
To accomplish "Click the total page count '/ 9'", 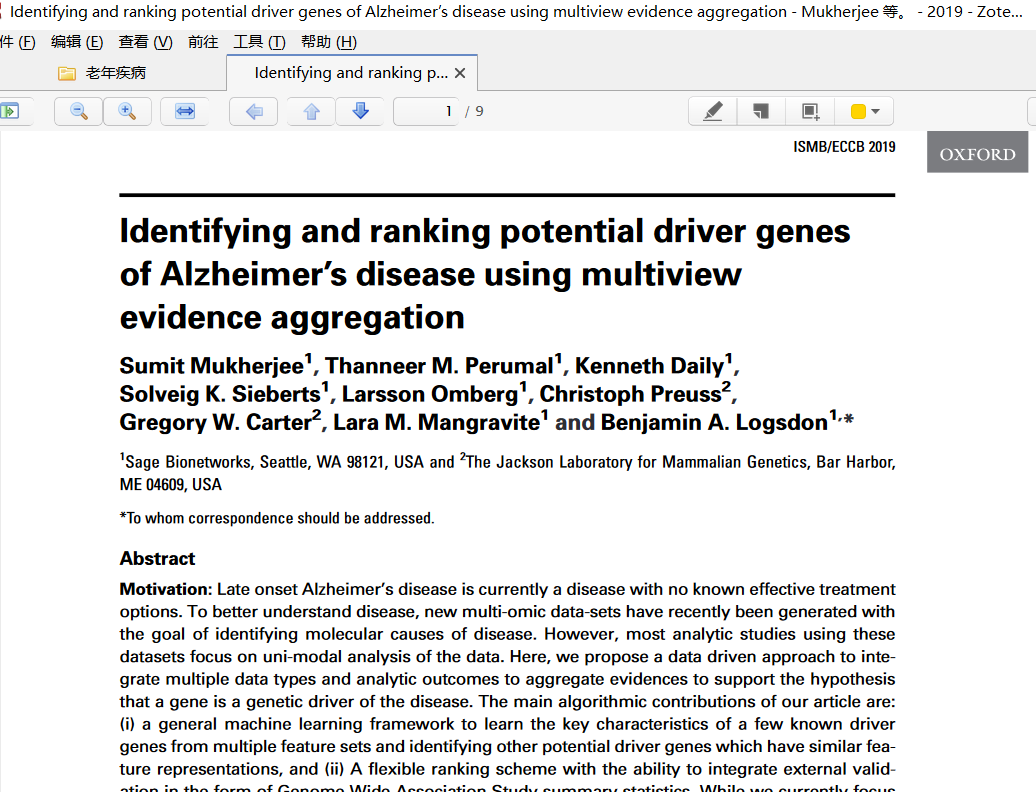I will pos(474,111).
